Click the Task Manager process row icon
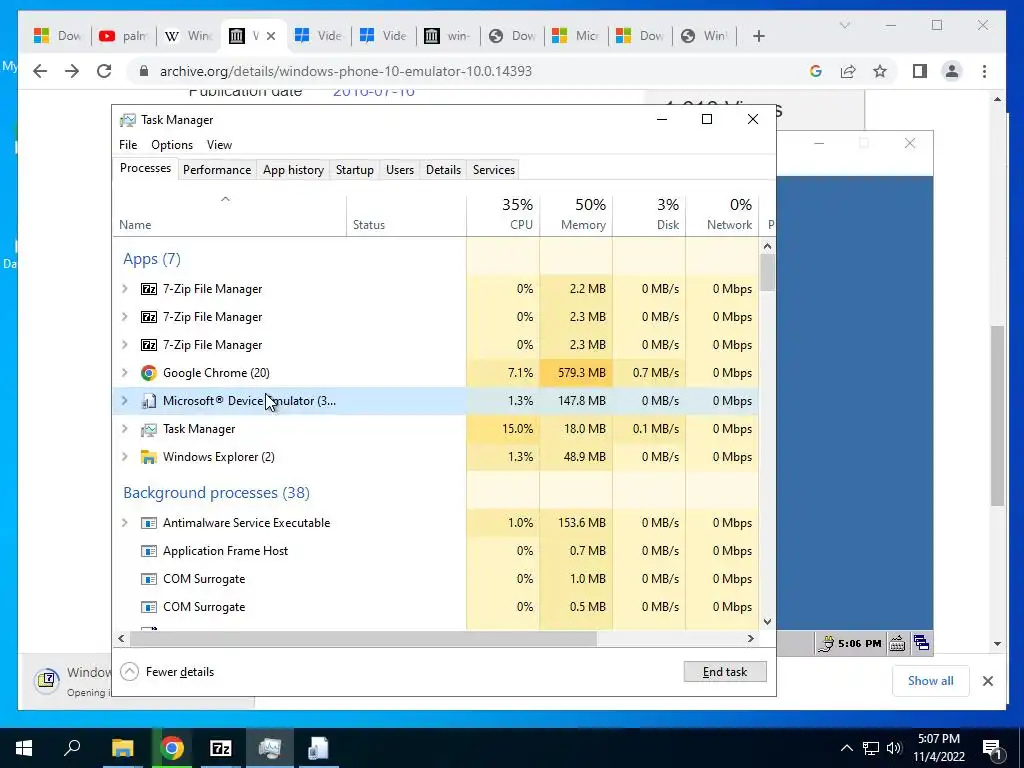The width and height of the screenshot is (1024, 768). click(x=149, y=429)
